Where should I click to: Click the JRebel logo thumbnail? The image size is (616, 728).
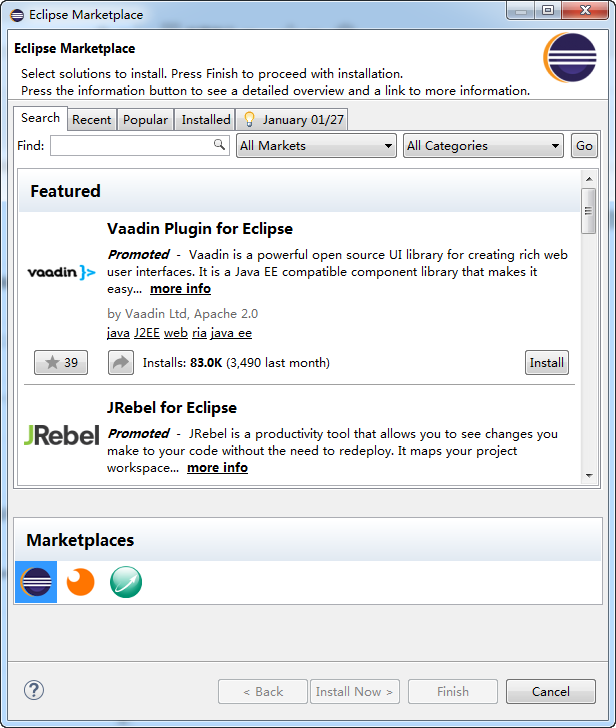(x=61, y=436)
